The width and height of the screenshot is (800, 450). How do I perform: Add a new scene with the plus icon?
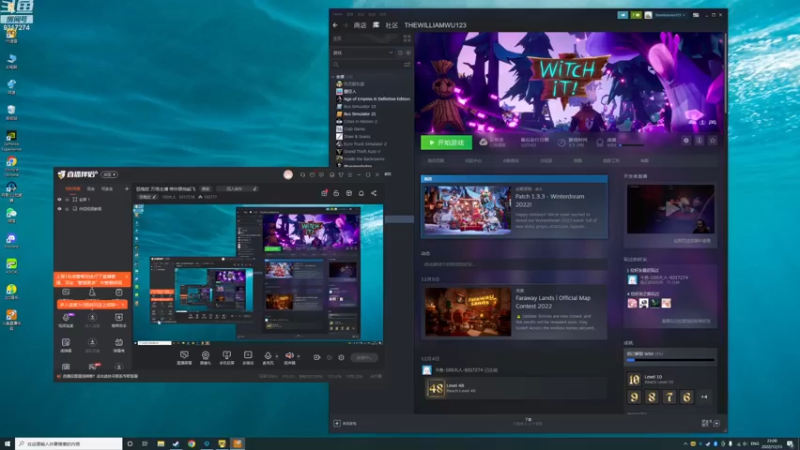[x=127, y=189]
